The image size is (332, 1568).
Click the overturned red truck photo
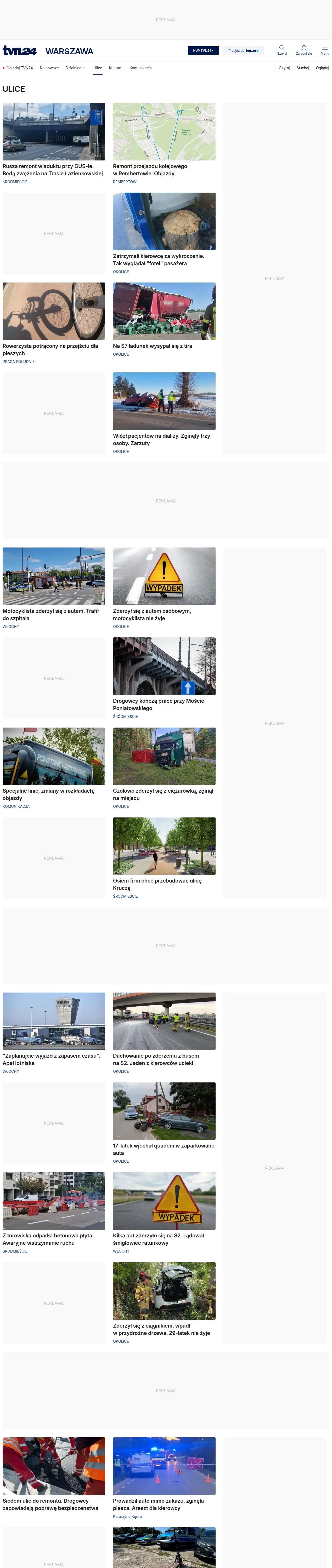tap(164, 311)
